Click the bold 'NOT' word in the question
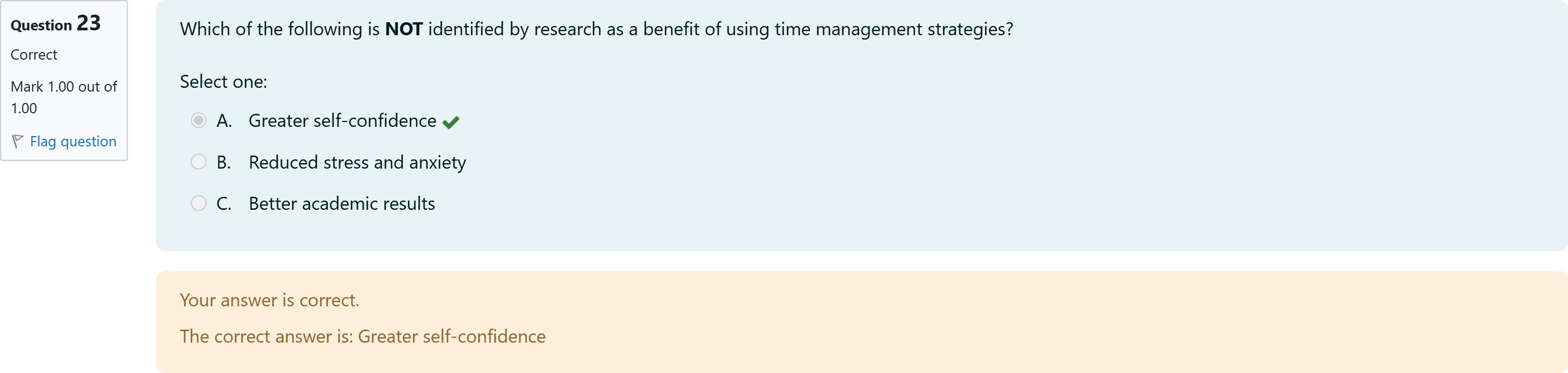Image resolution: width=1568 pixels, height=373 pixels. pos(404,29)
